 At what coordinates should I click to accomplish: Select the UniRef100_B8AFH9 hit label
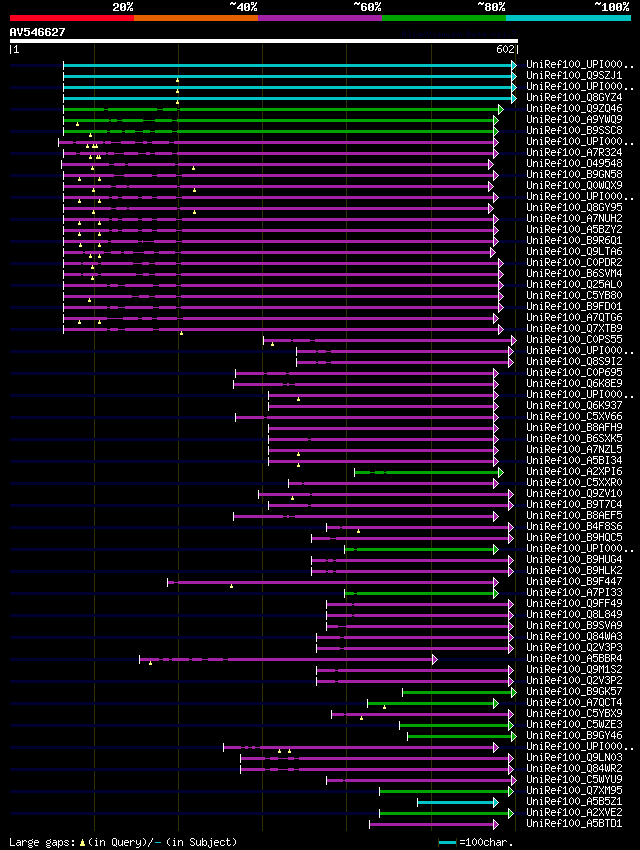[574, 428]
